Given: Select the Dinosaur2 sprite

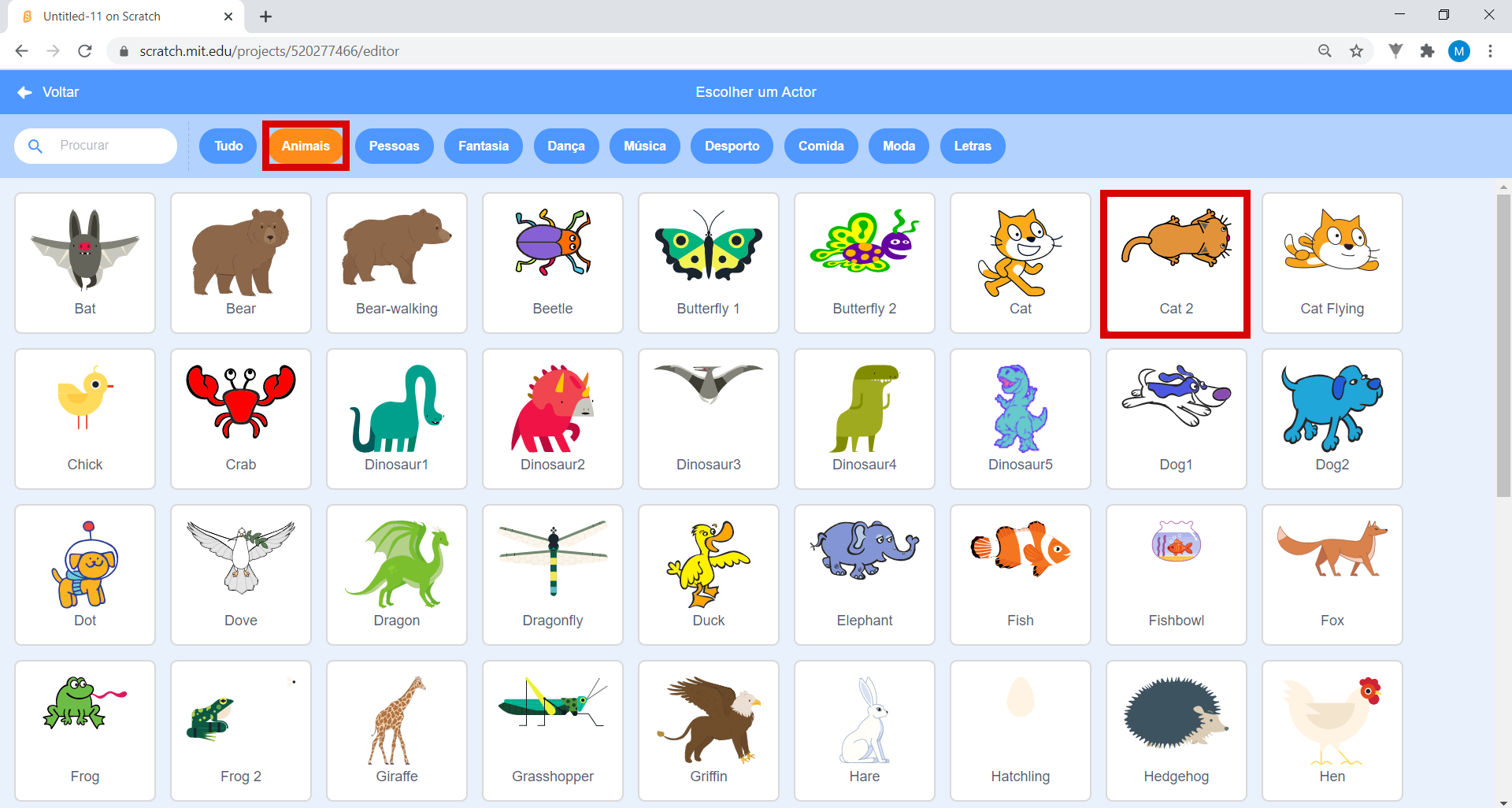Looking at the screenshot, I should tap(553, 419).
